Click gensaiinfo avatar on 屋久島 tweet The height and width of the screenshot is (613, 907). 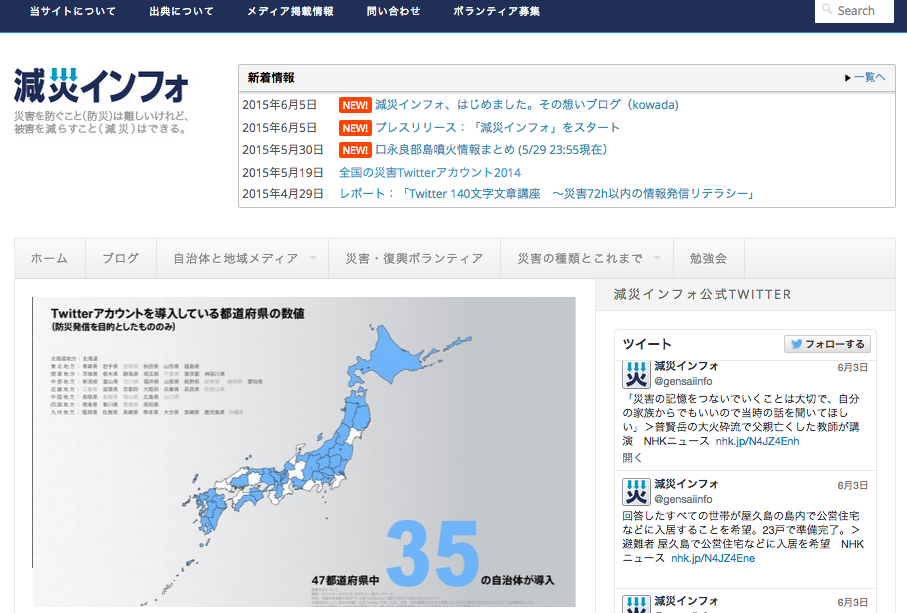pos(636,492)
